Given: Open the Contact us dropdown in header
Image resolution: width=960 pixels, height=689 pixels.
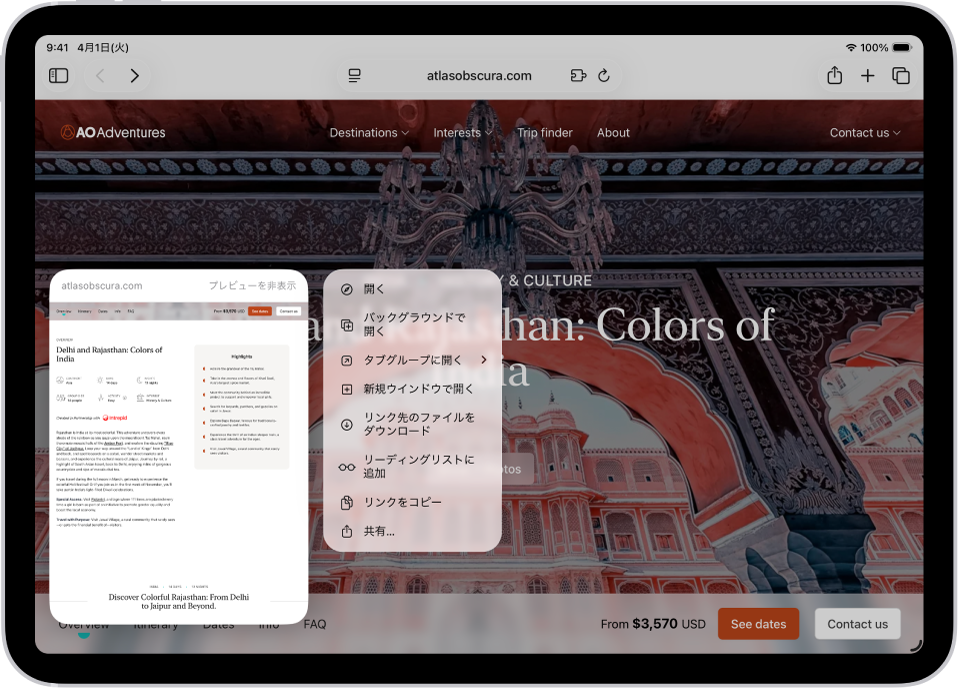Looking at the screenshot, I should coord(864,133).
